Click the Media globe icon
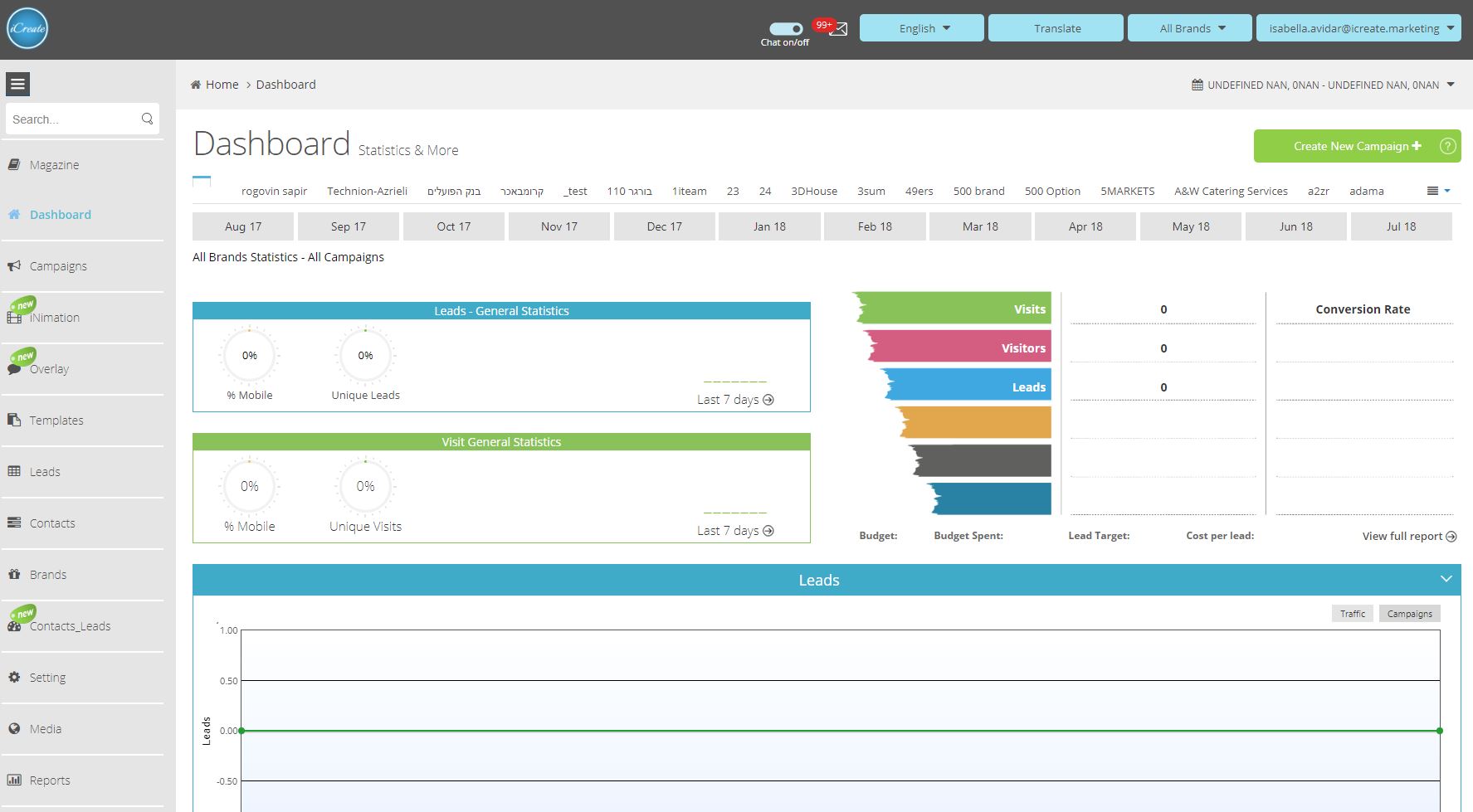Image resolution: width=1473 pixels, height=812 pixels. 14,728
